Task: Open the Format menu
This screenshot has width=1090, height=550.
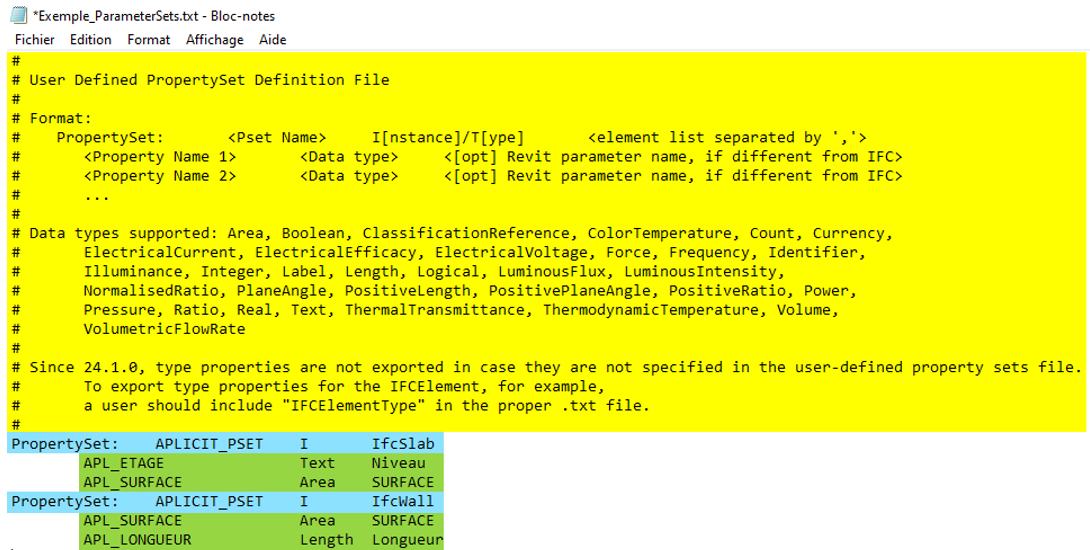Action: [148, 40]
